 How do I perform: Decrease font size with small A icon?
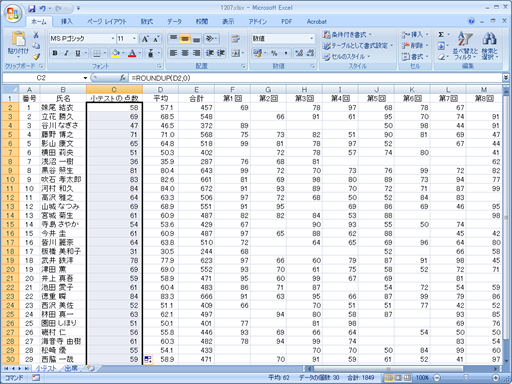coord(156,39)
